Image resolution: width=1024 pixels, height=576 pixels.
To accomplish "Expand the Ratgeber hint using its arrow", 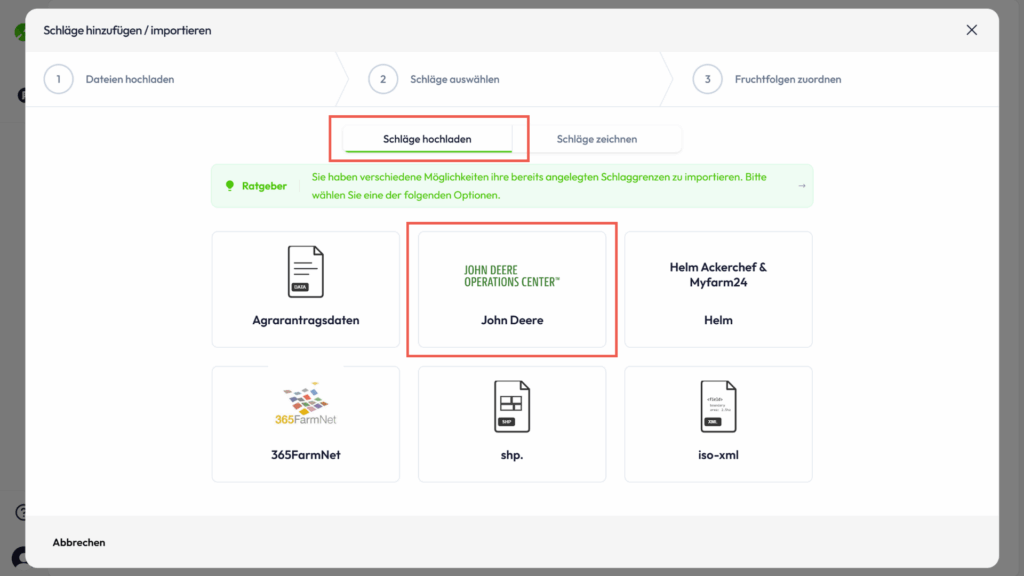I will [x=801, y=186].
